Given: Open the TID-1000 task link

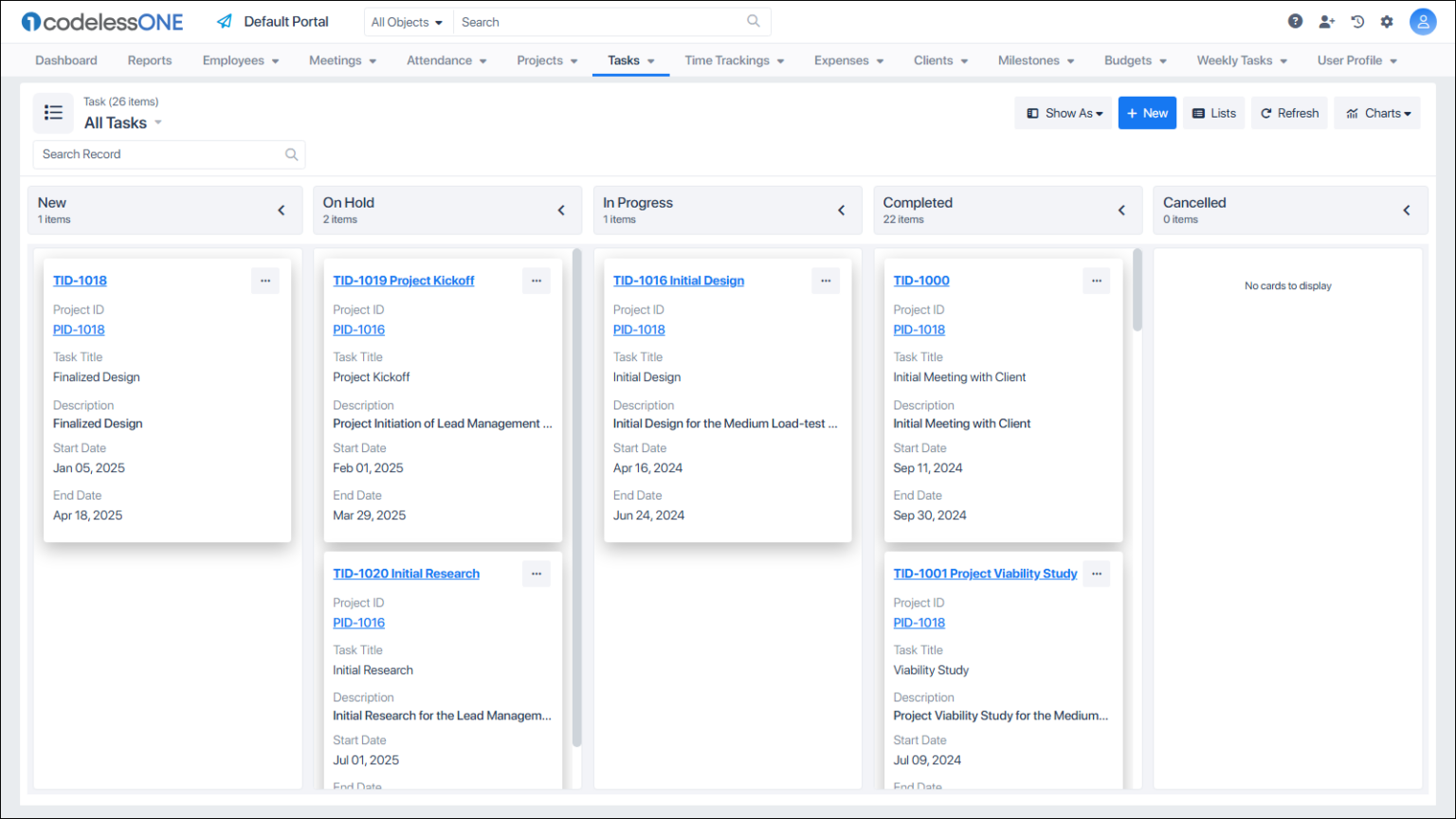Looking at the screenshot, I should pyautogui.click(x=921, y=281).
